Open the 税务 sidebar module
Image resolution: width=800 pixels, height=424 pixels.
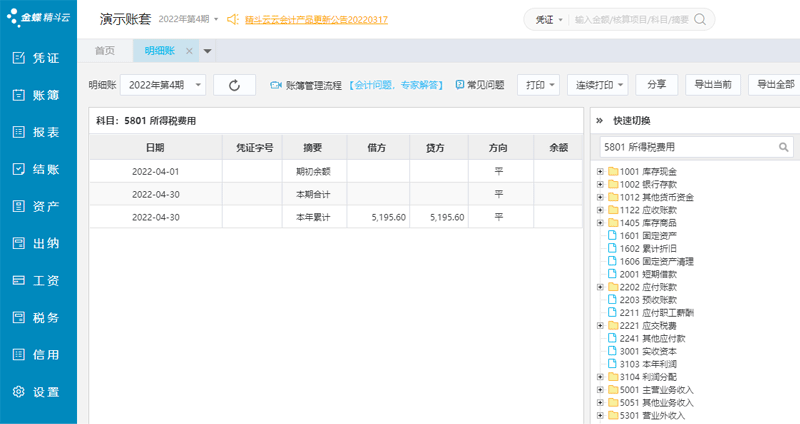(36, 318)
